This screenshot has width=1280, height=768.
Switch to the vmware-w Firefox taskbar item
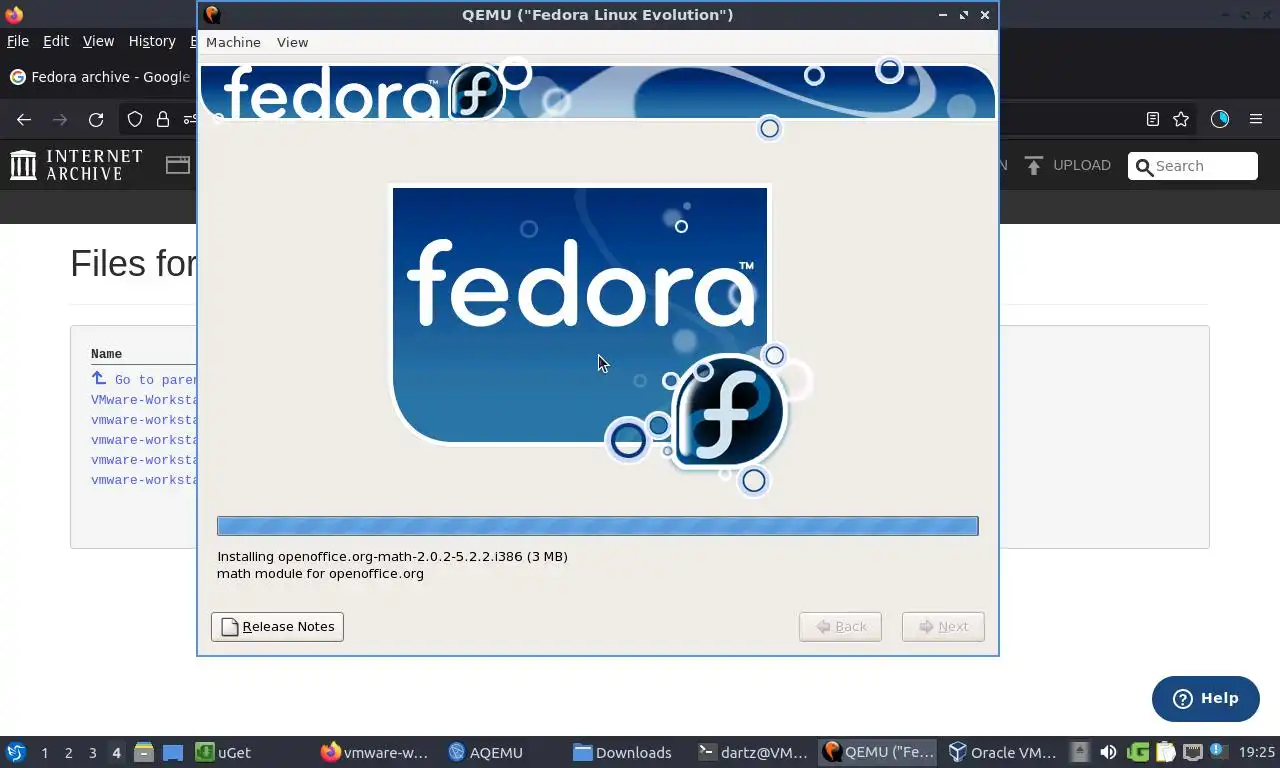[x=375, y=752]
